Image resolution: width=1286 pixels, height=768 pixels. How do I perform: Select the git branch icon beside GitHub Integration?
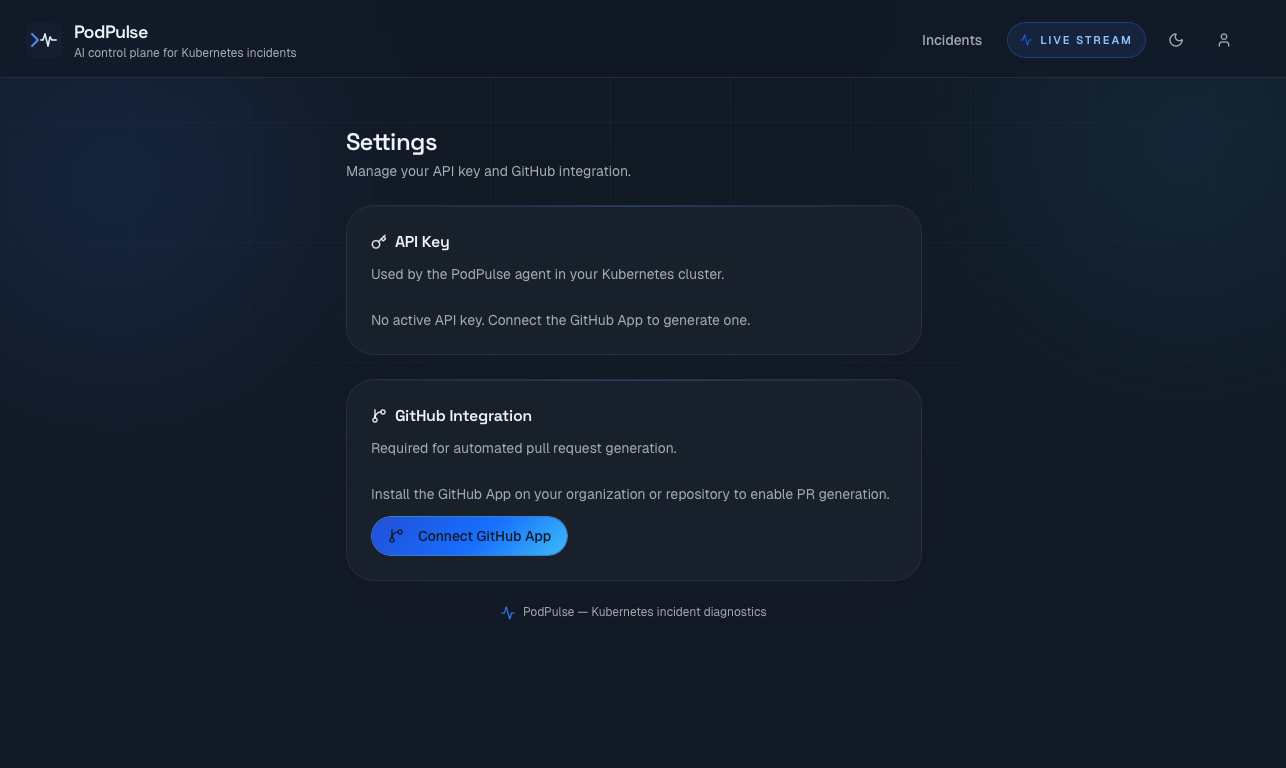point(378,415)
